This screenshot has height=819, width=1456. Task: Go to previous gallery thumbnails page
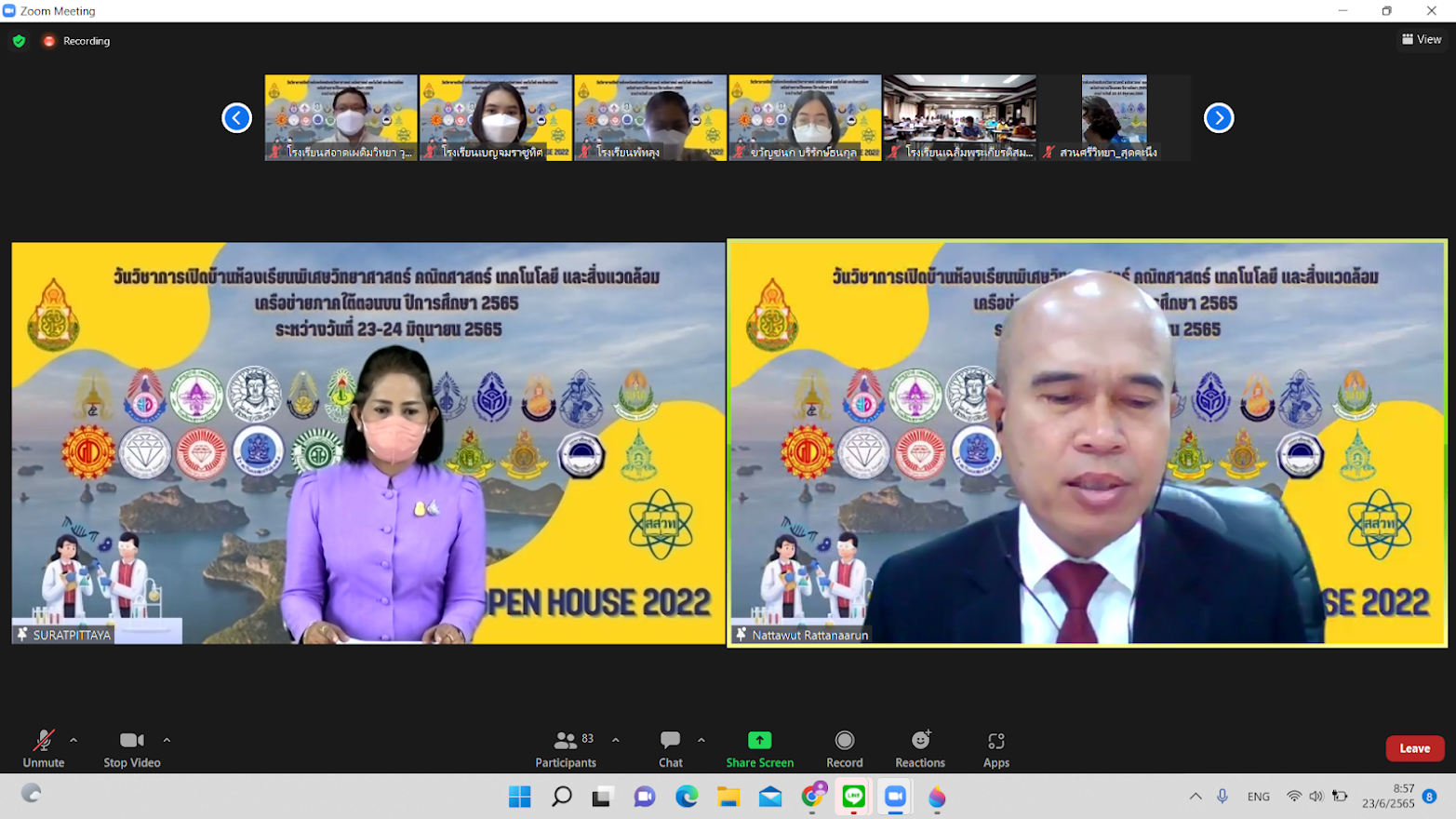pos(236,118)
